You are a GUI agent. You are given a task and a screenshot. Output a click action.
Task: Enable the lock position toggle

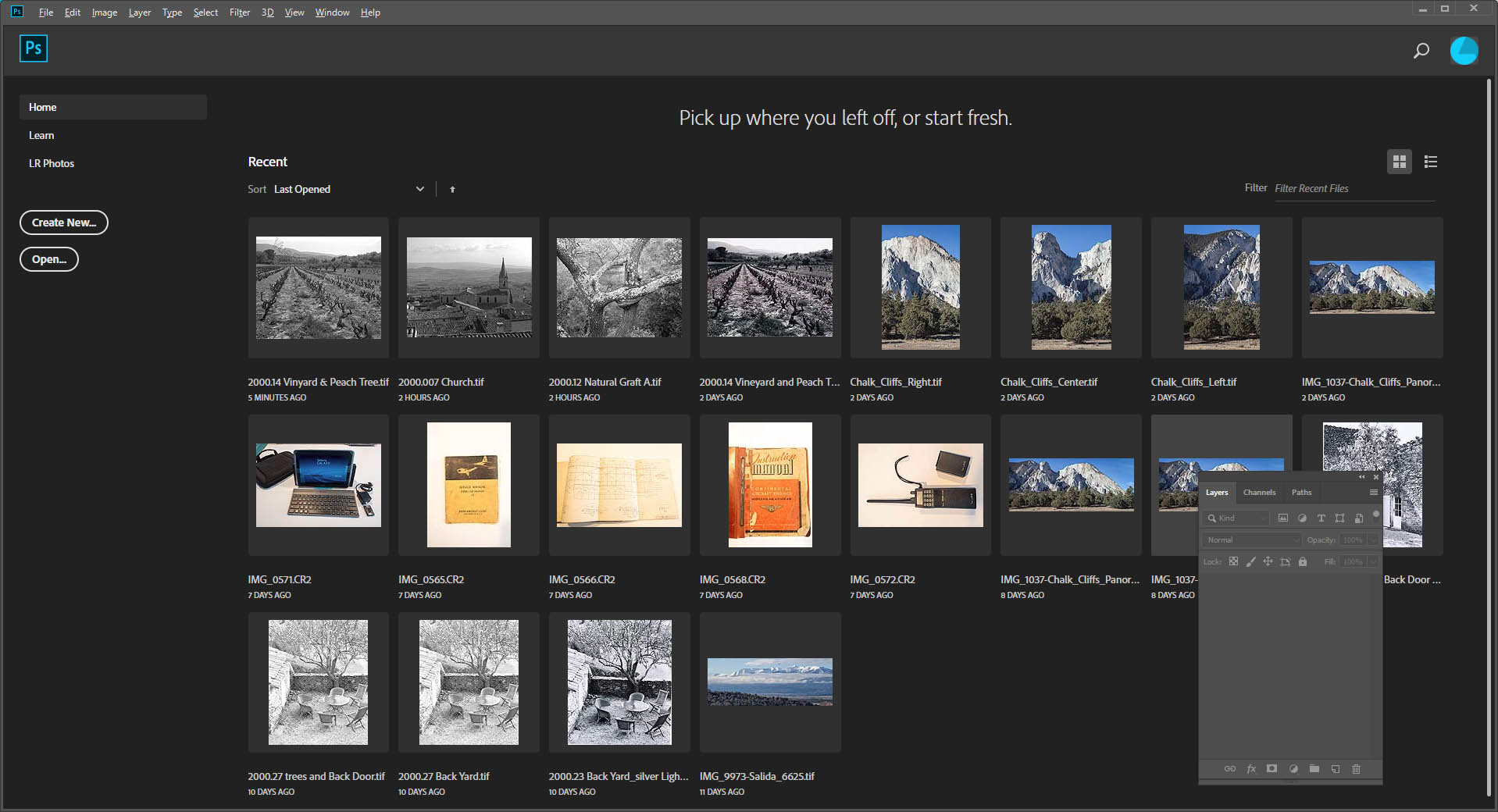(1268, 561)
